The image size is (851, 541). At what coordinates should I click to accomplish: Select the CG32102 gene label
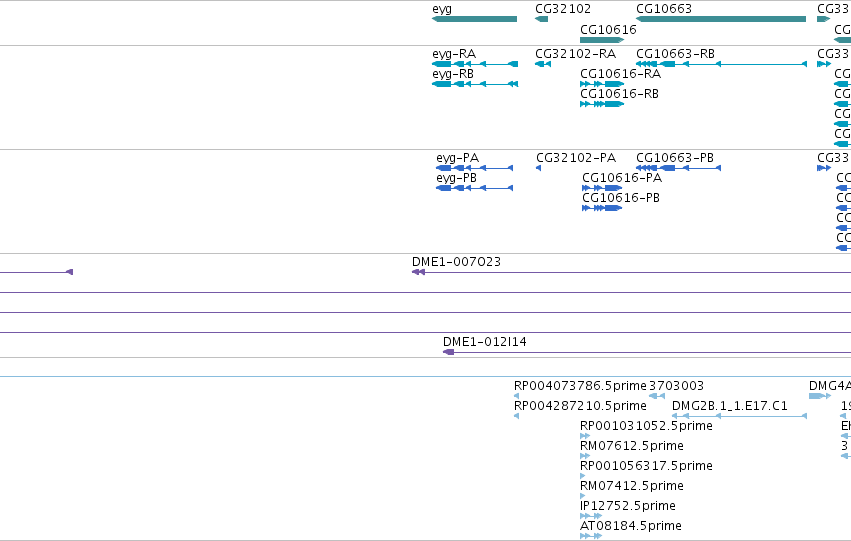[x=563, y=9]
